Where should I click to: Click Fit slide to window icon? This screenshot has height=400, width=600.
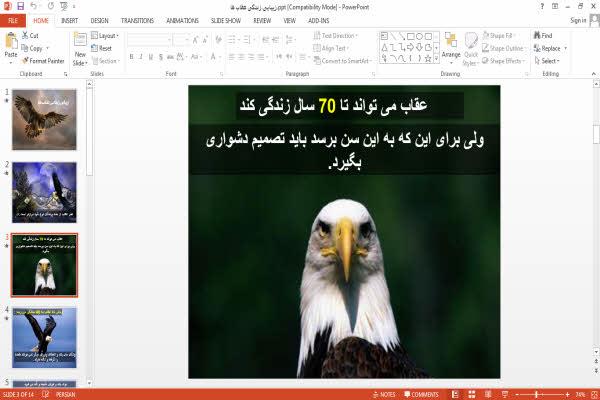click(x=595, y=394)
